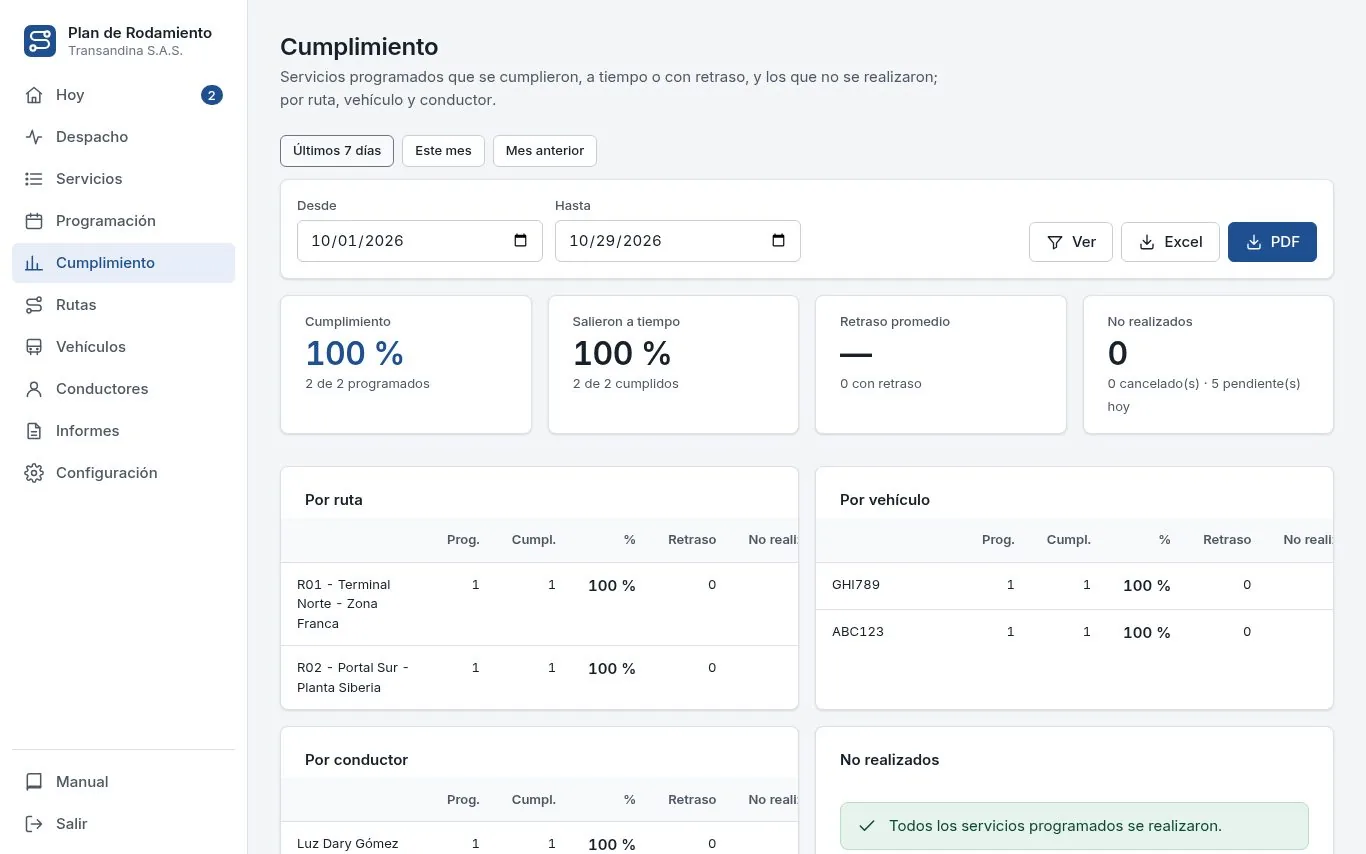Click the Hasta date field
The height and width of the screenshot is (854, 1366).
(x=678, y=241)
